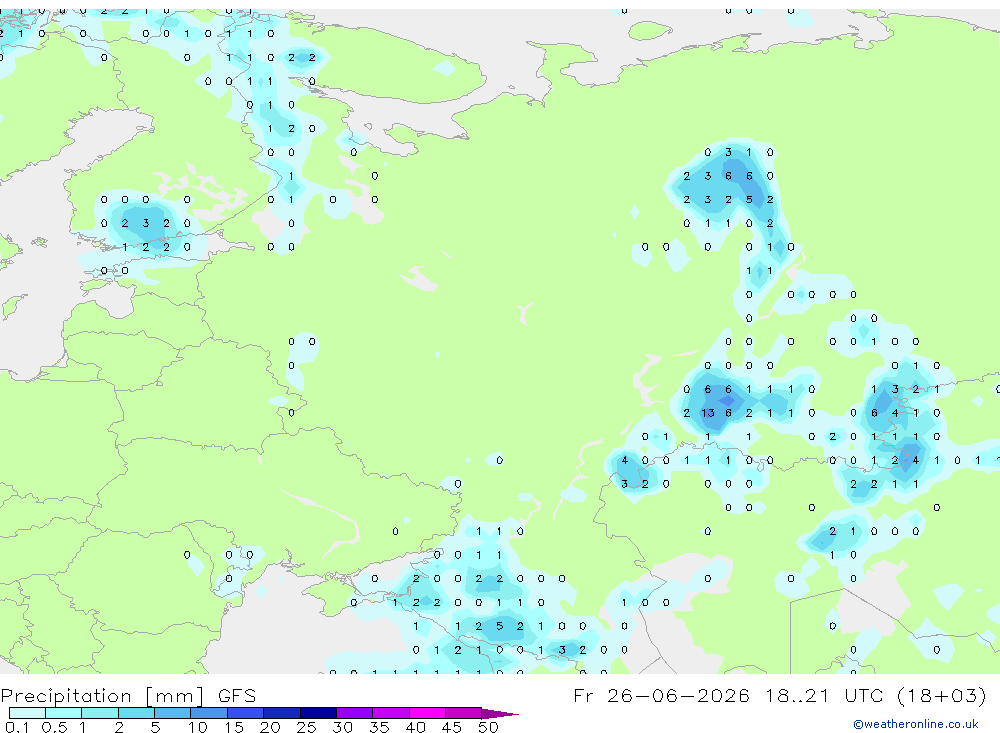1000x733 pixels.
Task: Click the '13' precipitation value on map
Action: click(708, 413)
